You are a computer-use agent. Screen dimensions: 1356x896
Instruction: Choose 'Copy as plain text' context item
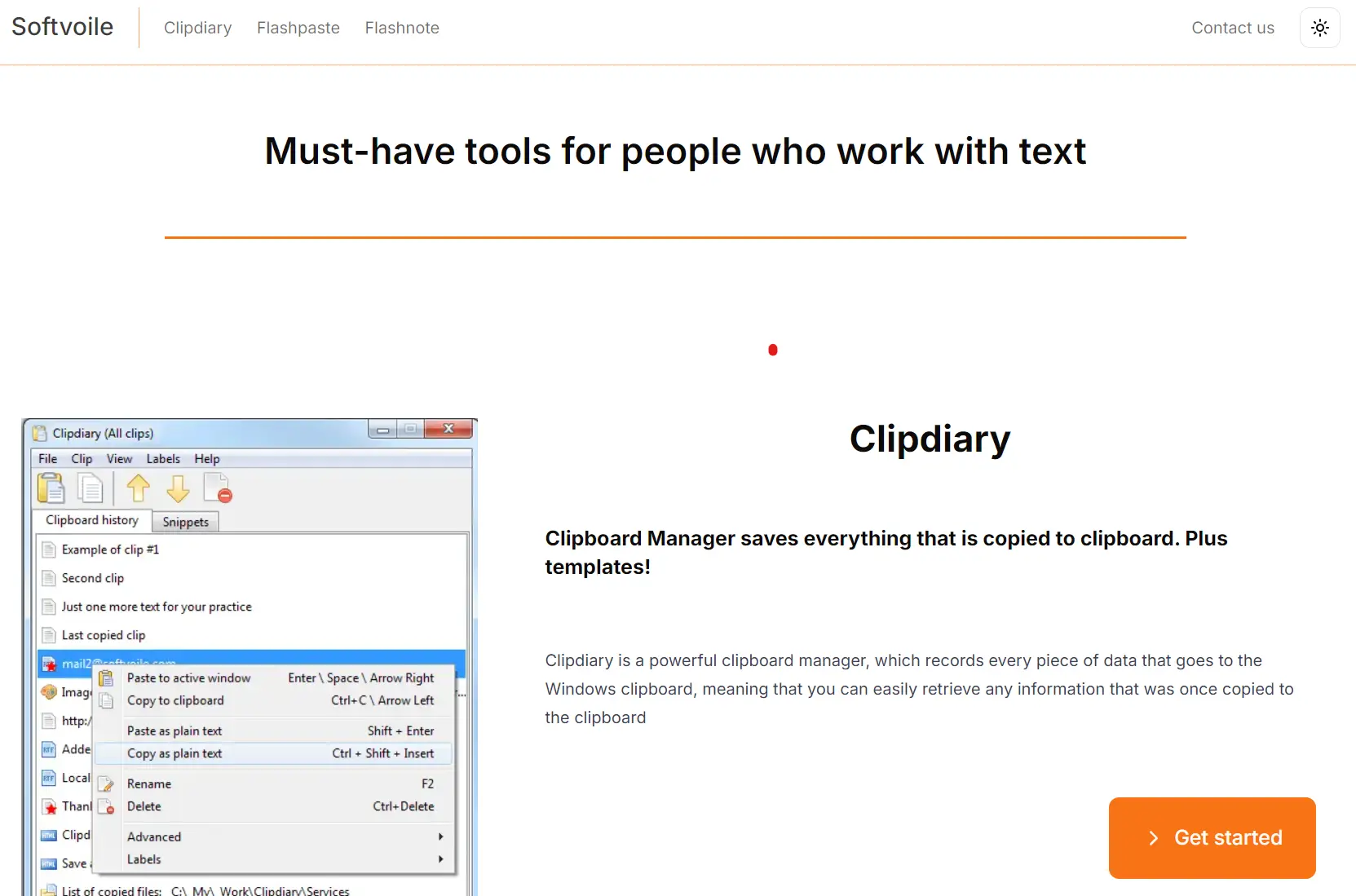pos(274,753)
